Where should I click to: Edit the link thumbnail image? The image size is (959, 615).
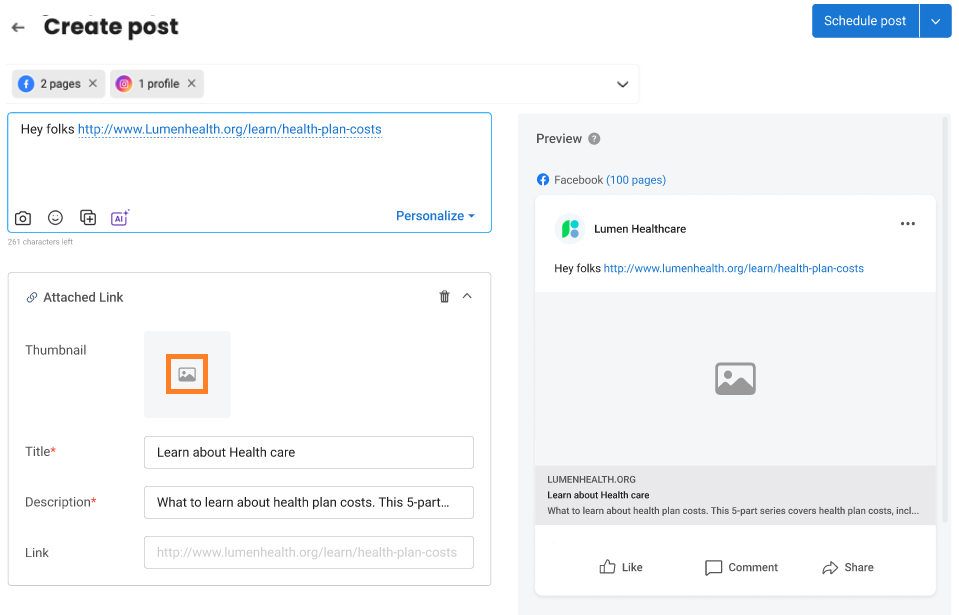(187, 372)
